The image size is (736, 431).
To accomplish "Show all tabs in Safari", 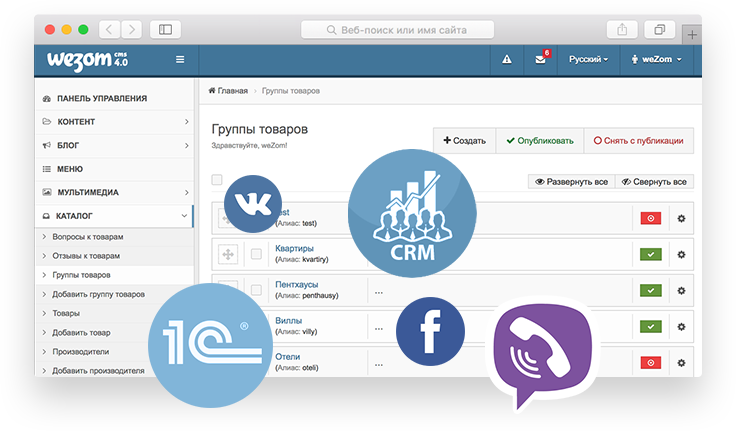I will coord(659,30).
